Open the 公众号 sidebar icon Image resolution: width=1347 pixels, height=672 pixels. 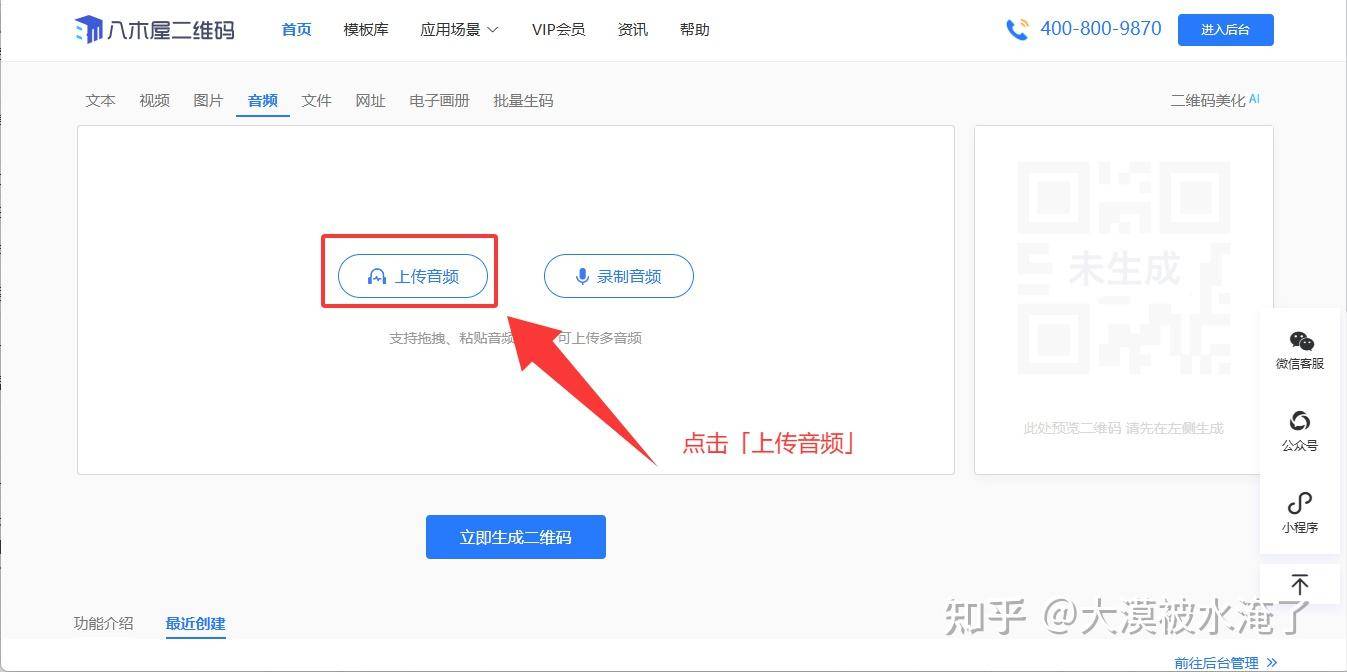[x=1300, y=421]
